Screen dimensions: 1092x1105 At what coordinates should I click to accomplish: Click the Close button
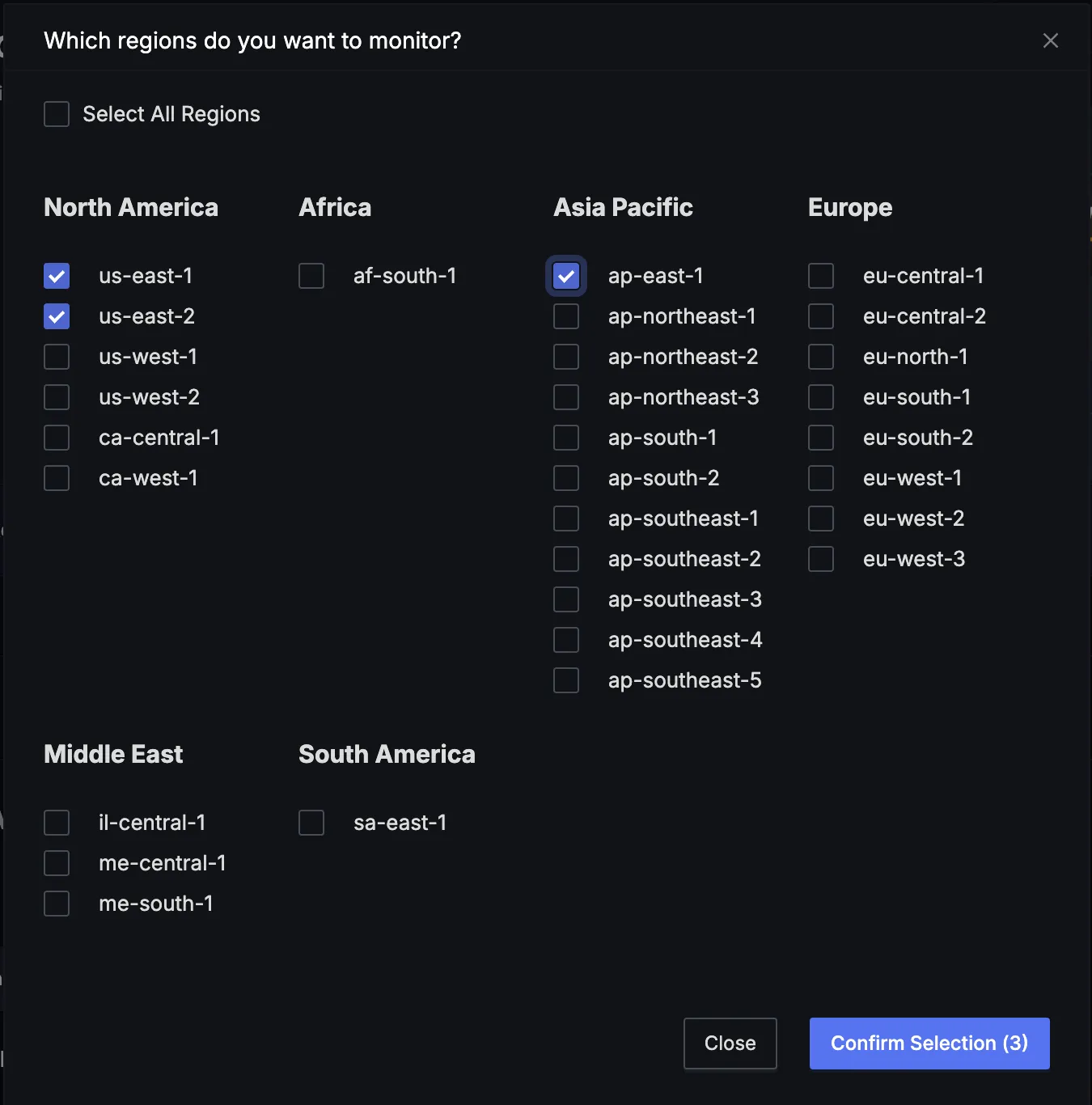(730, 1044)
